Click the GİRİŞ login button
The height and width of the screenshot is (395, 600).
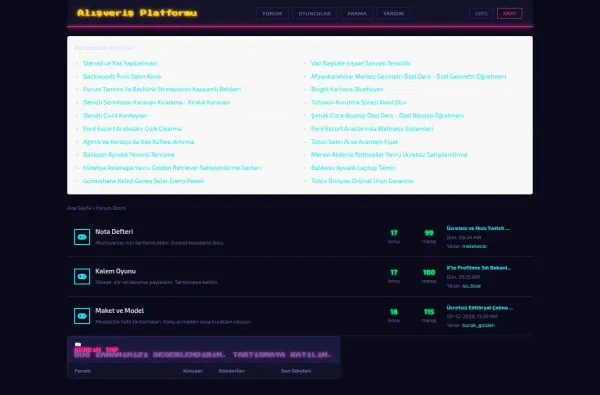[481, 13]
